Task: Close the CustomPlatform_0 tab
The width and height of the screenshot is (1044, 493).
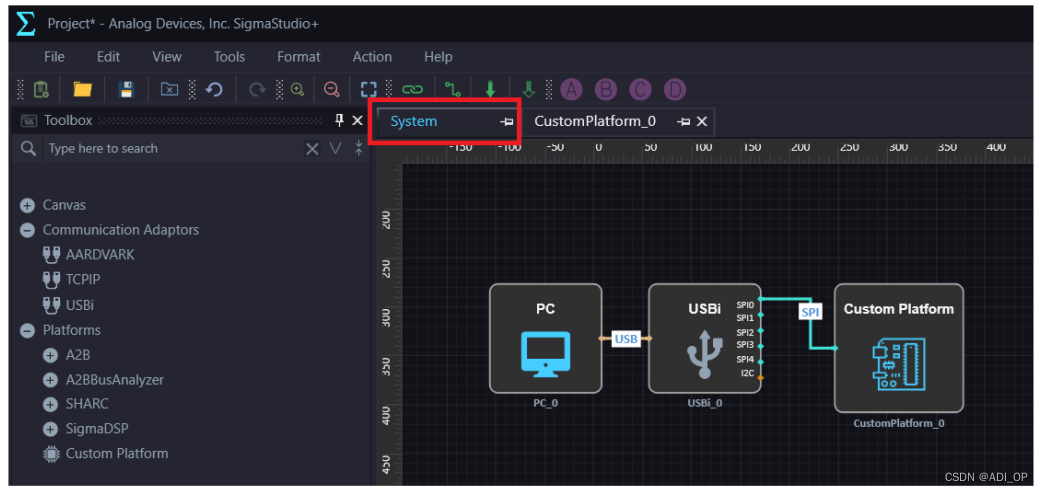Action: pos(701,121)
